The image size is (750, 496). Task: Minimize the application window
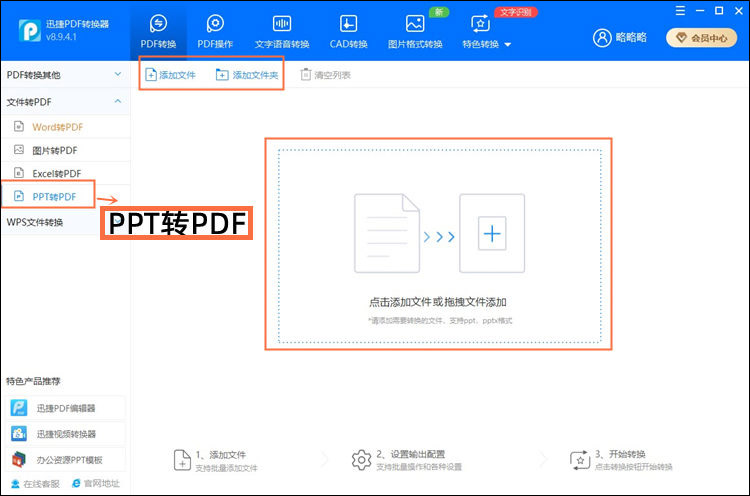coord(700,11)
